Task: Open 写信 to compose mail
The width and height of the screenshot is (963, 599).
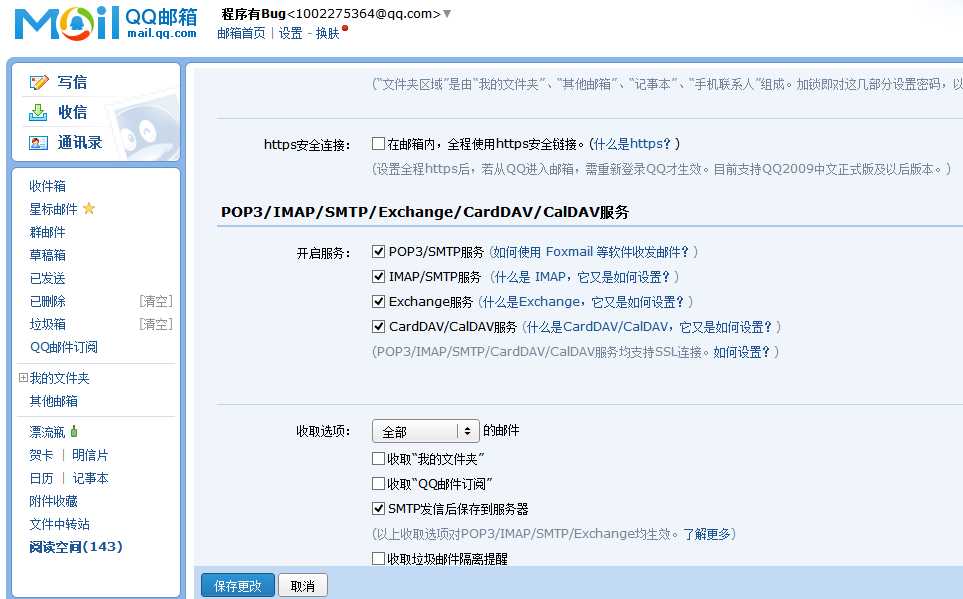Action: [72, 82]
